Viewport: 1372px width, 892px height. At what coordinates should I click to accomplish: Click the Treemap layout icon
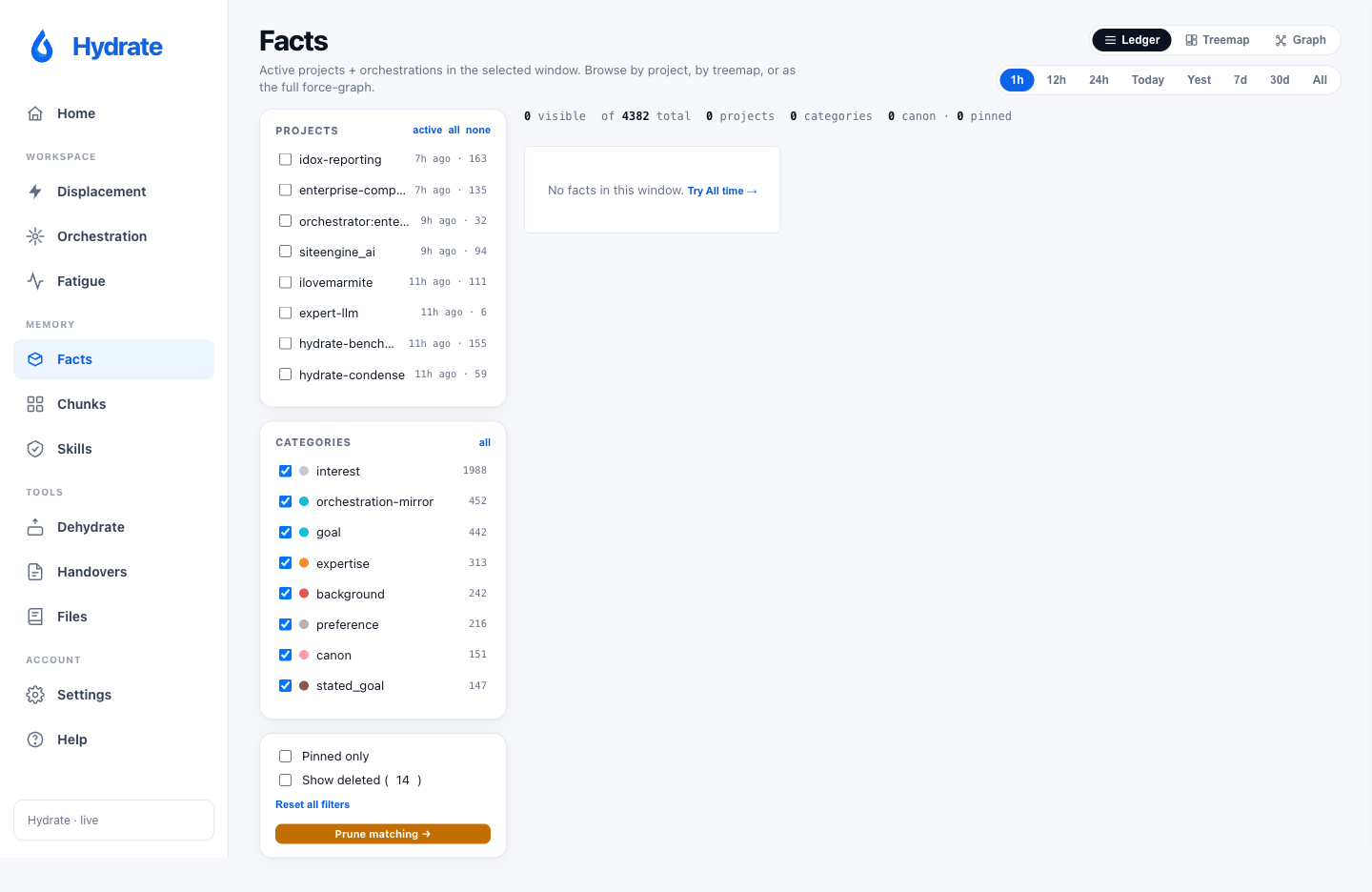click(1191, 40)
